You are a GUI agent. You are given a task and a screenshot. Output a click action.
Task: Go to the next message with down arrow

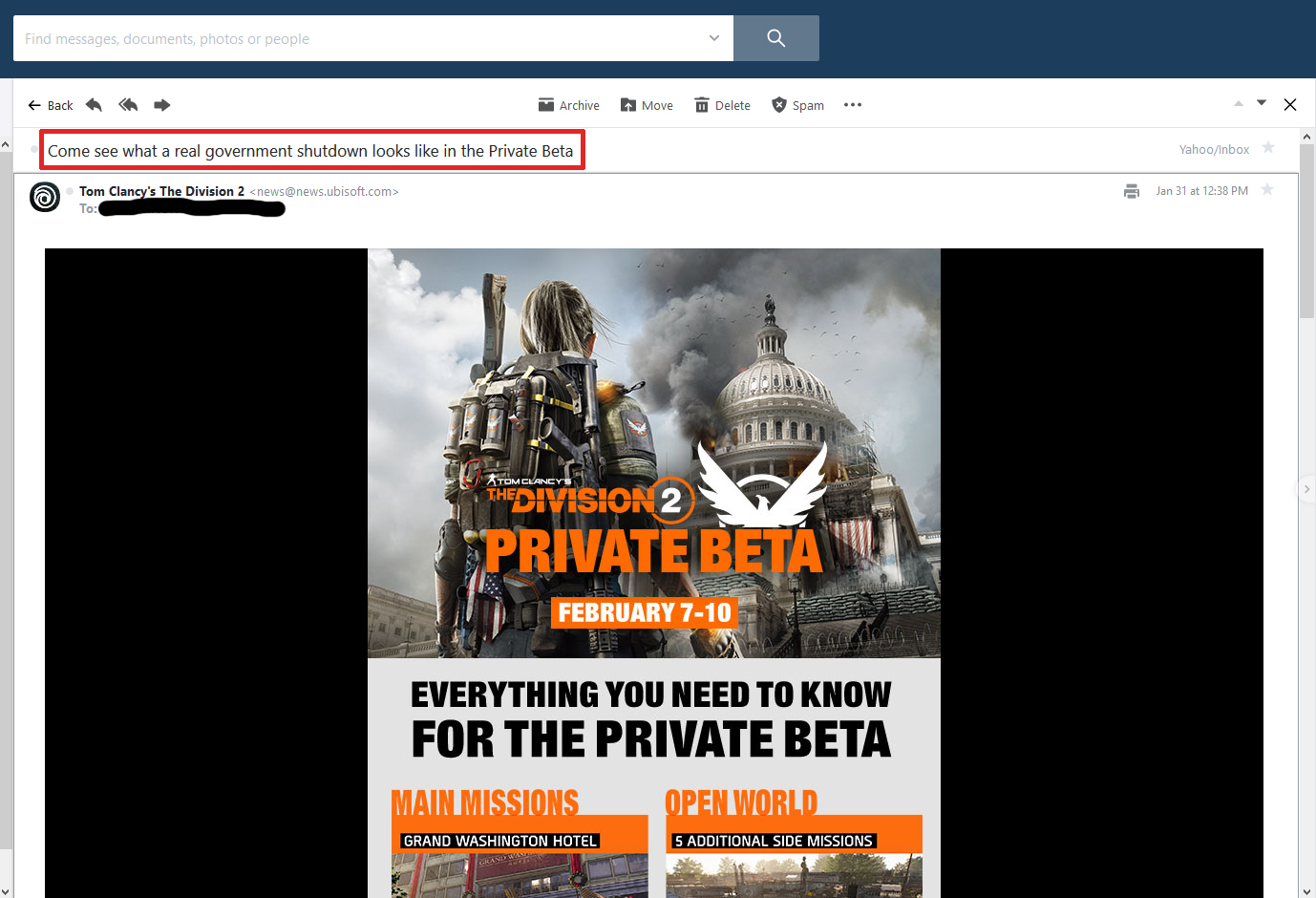(1262, 103)
